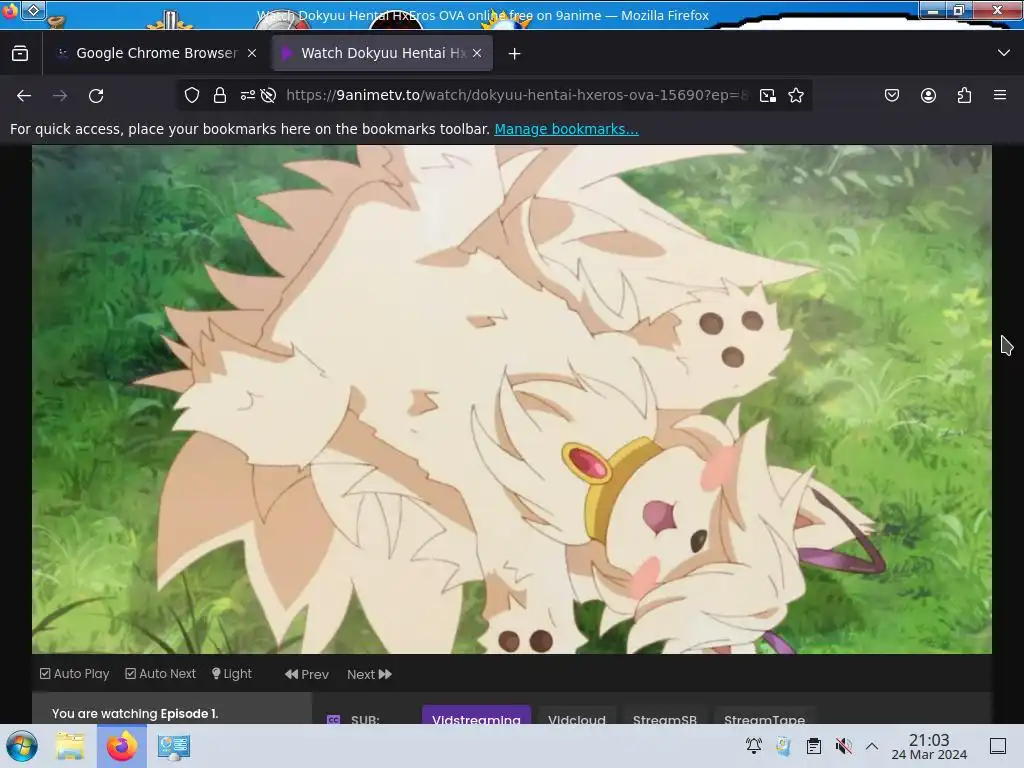Reload the current page
This screenshot has width=1024, height=768.
click(x=96, y=95)
